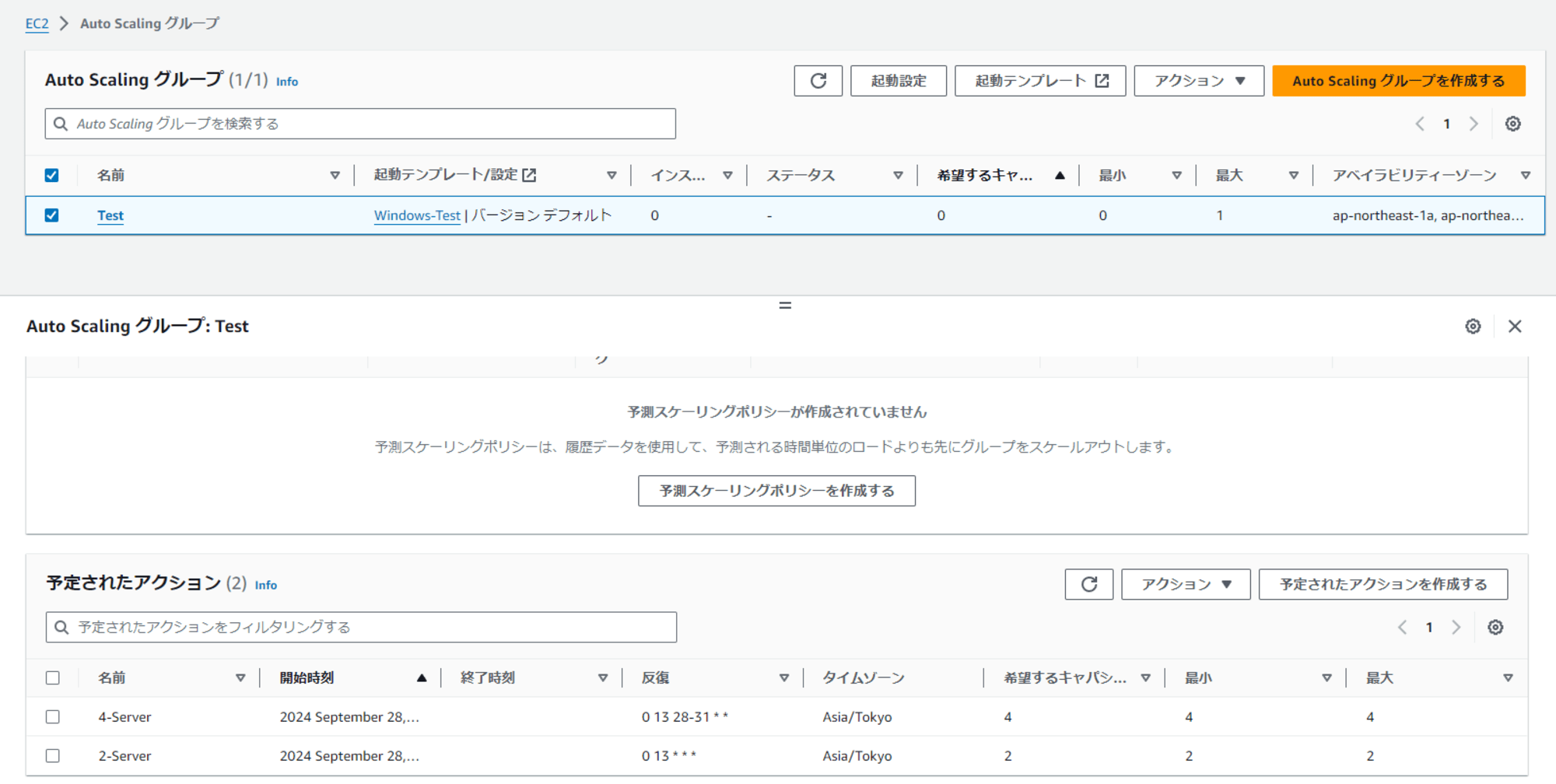Open detail panel preferences gear for Test

tap(1473, 326)
